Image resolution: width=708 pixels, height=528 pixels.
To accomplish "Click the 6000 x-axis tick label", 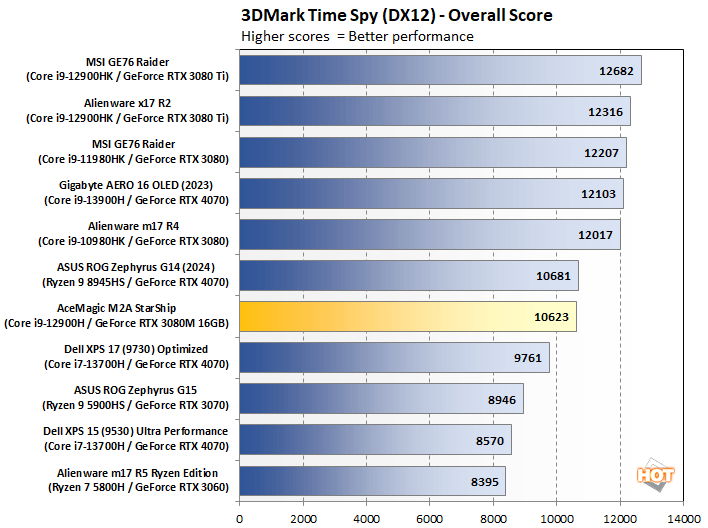I will [430, 518].
